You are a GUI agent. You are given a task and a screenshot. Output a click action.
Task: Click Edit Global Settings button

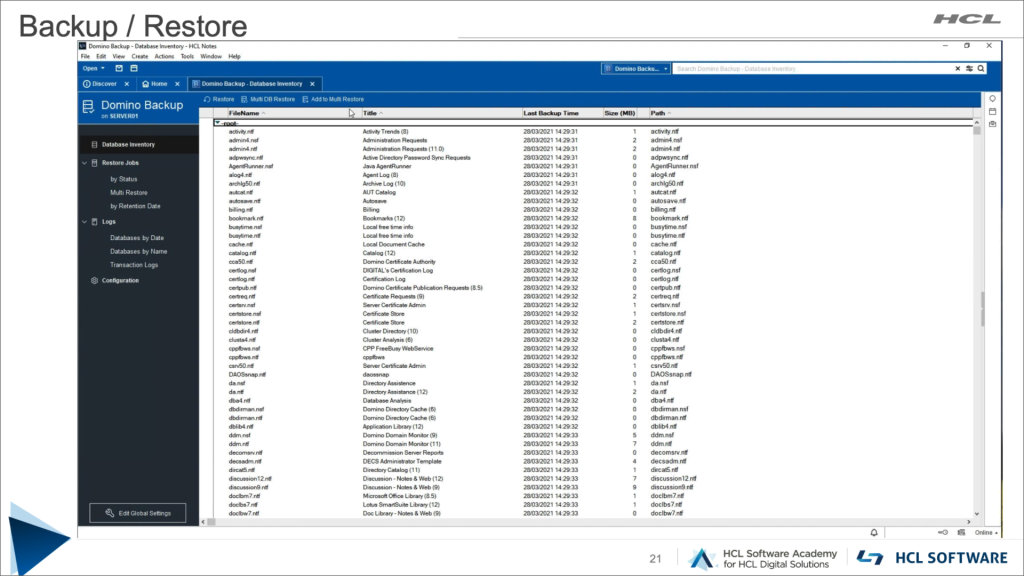pyautogui.click(x=137, y=513)
